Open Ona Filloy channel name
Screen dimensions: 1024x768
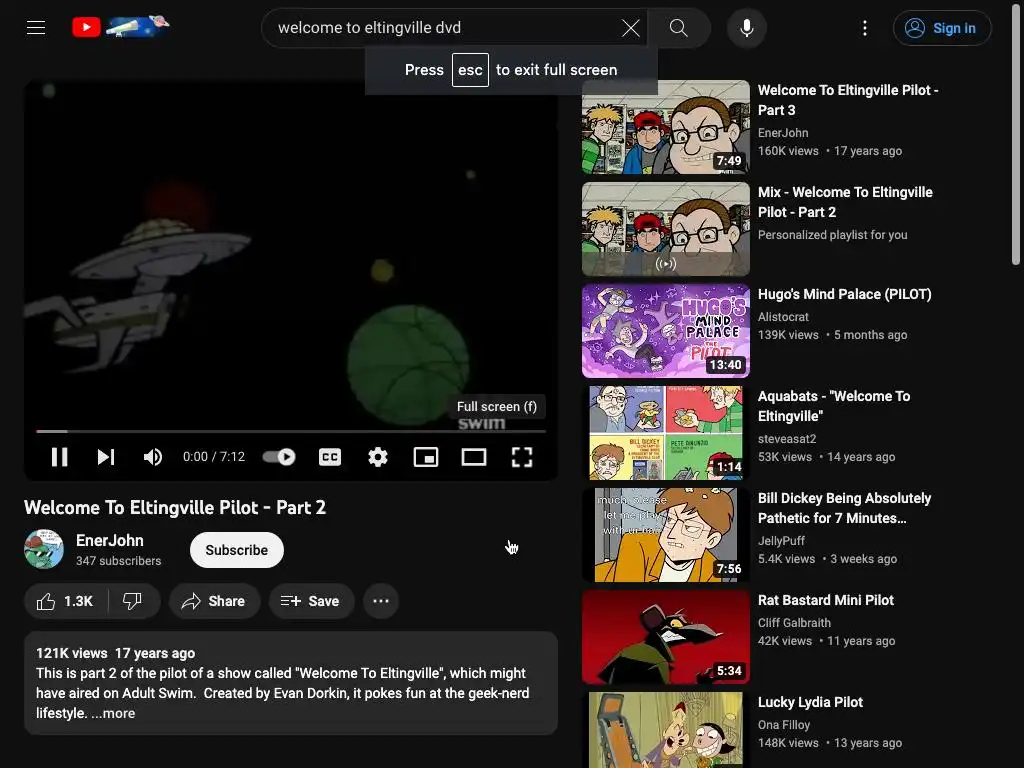click(x=784, y=725)
